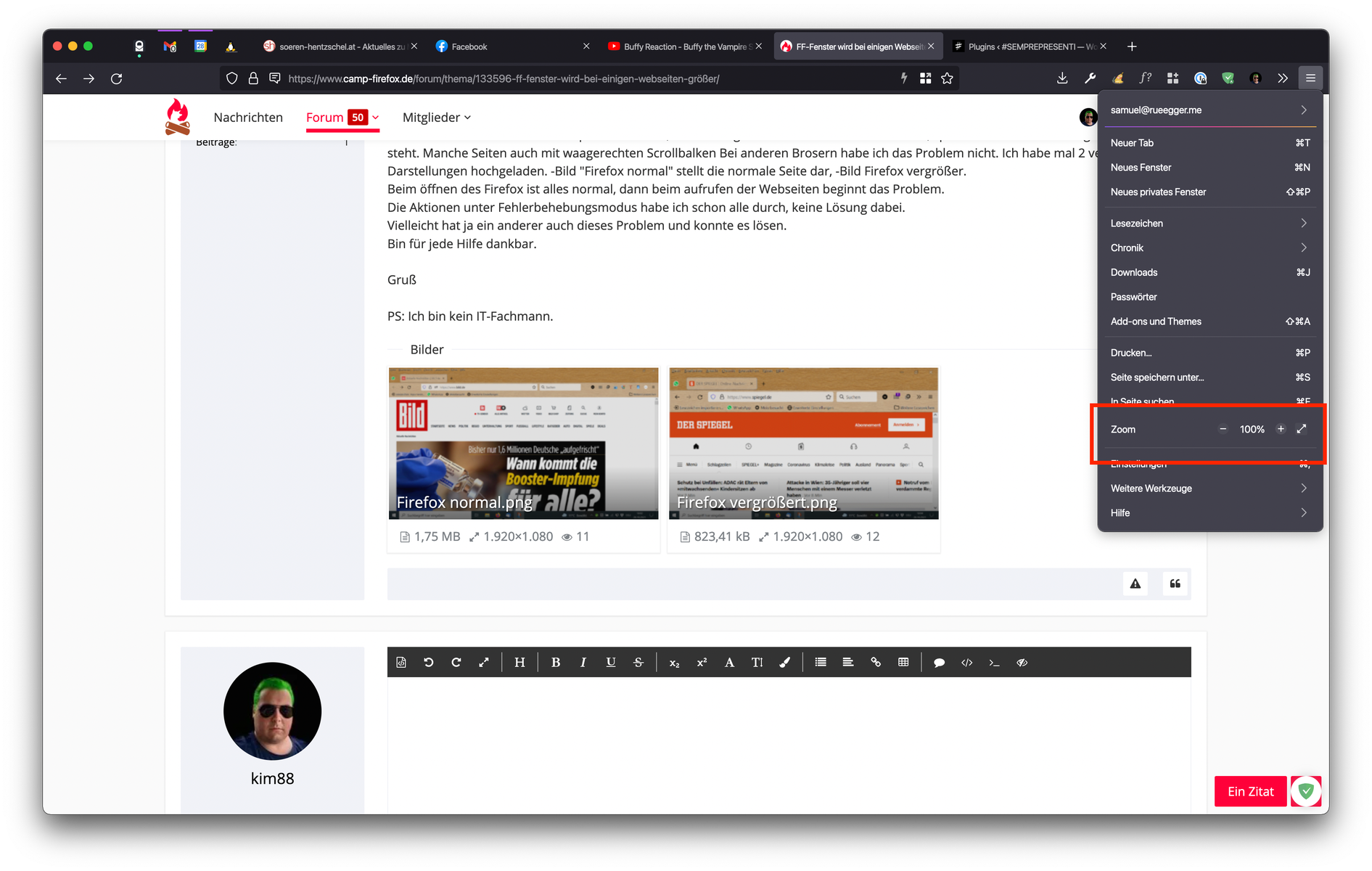The image size is (1372, 871).
Task: Expand the Hilfe submenu
Action: [1209, 513]
